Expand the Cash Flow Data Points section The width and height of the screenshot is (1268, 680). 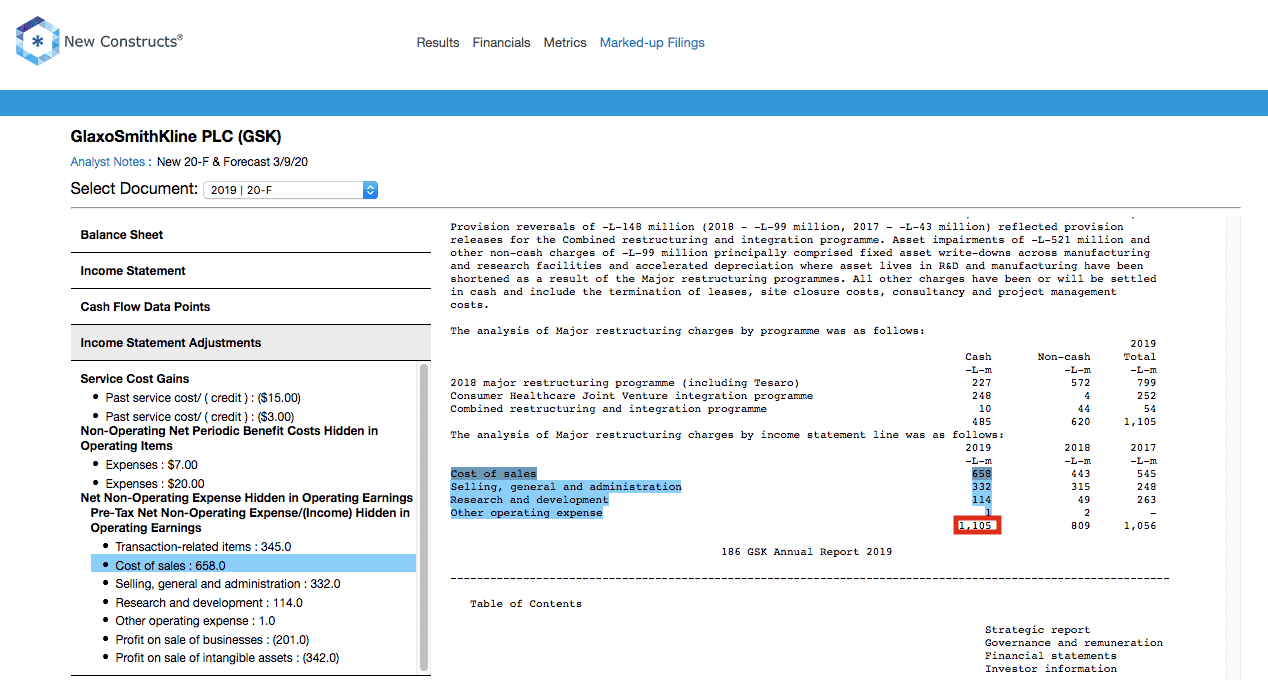[x=251, y=307]
